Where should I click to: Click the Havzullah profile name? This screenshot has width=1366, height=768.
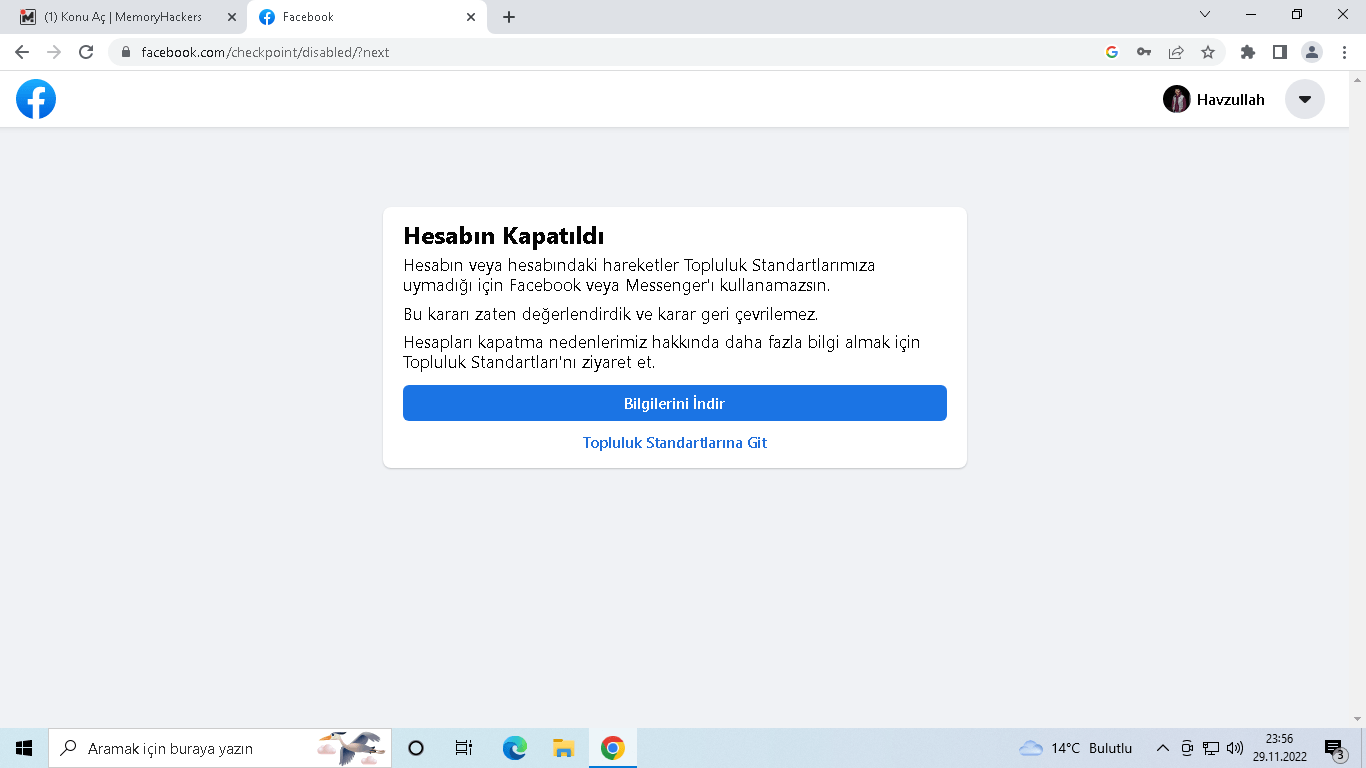pos(1231,100)
